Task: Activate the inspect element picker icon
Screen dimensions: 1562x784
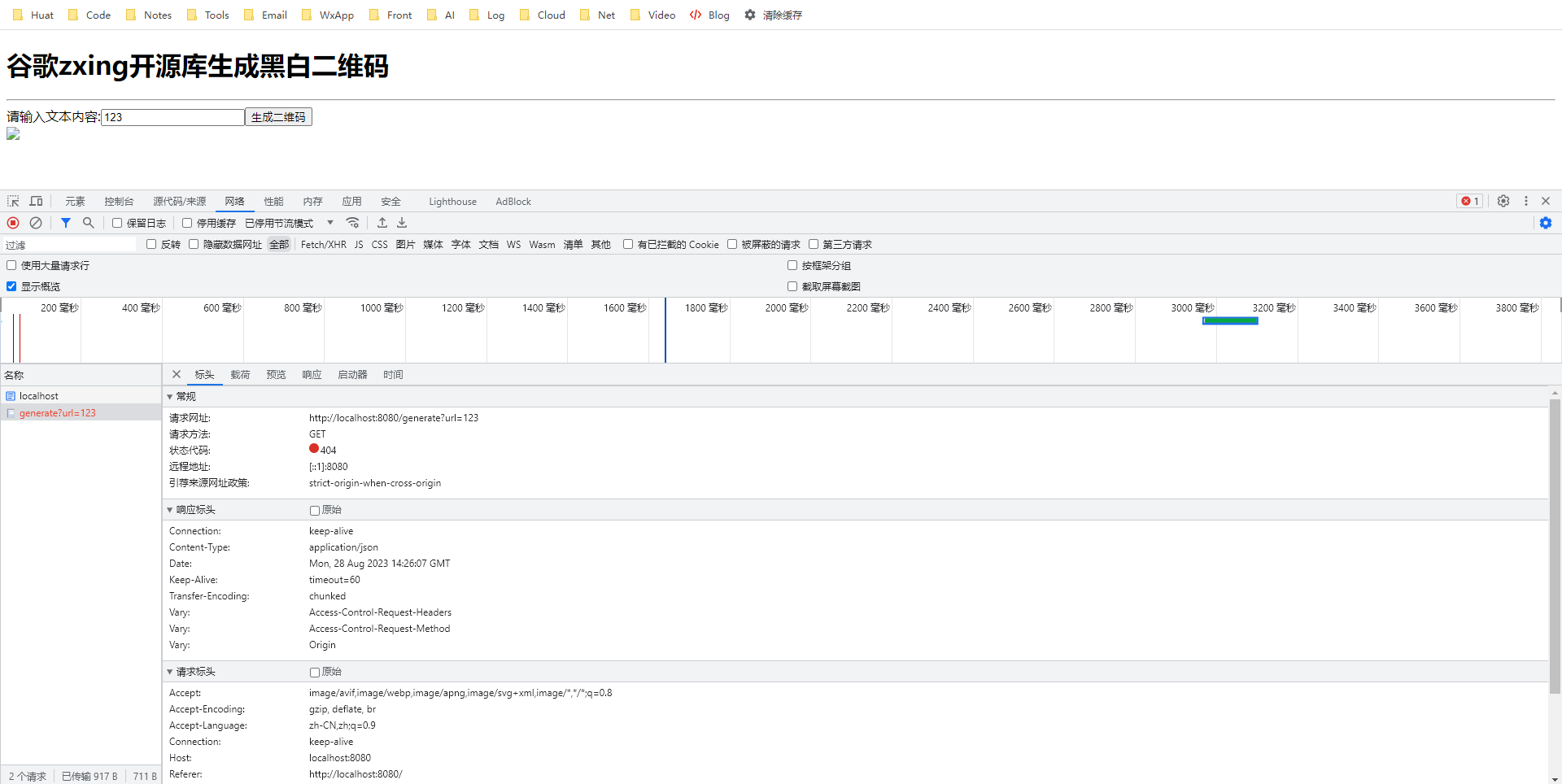Action: (x=13, y=201)
